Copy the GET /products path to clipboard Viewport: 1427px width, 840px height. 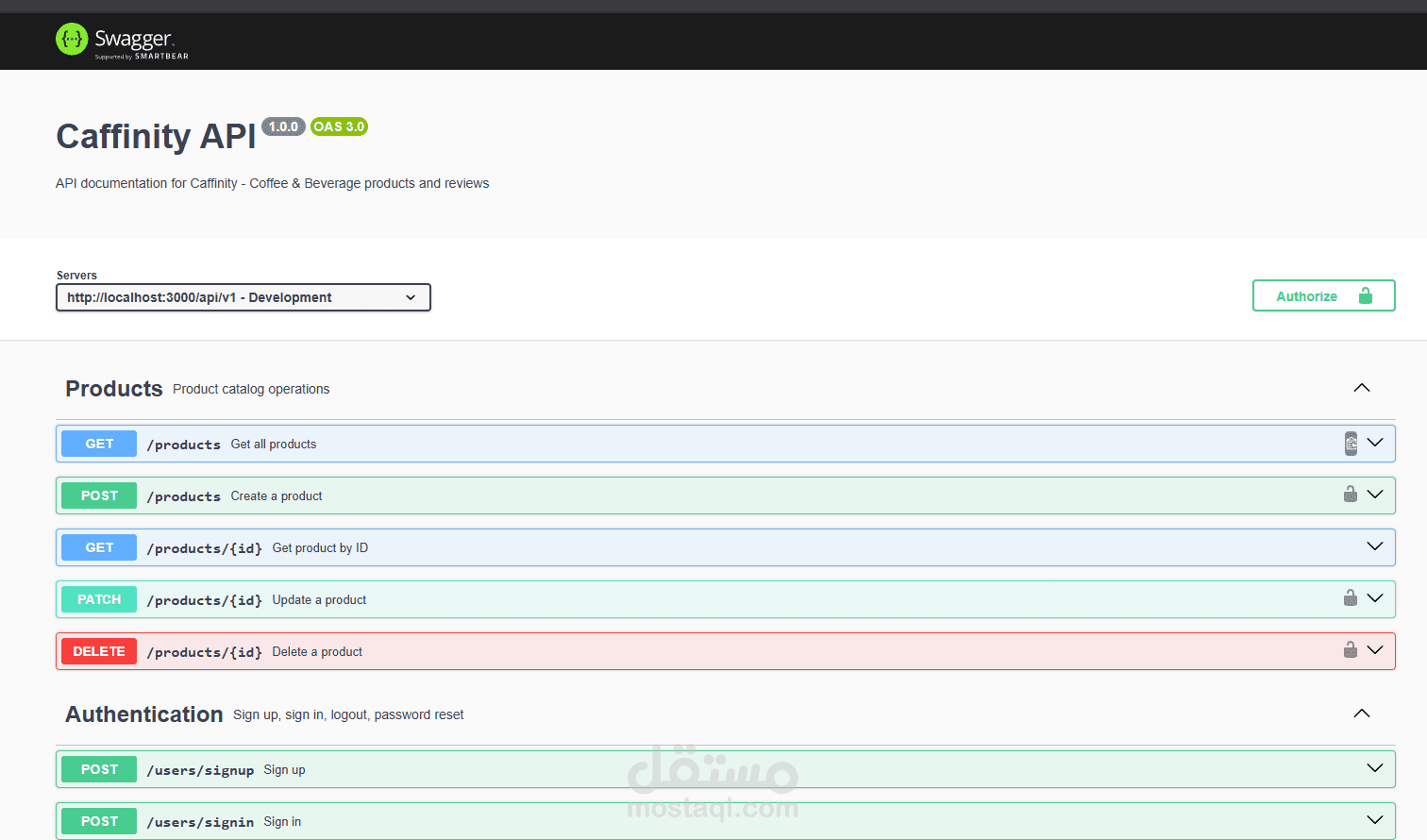[x=1351, y=444]
